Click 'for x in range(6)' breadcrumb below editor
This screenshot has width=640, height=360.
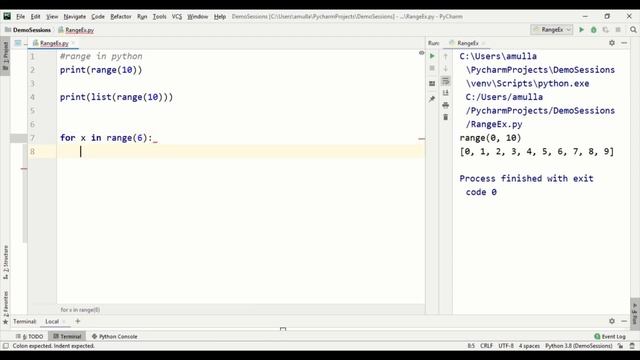[80, 310]
